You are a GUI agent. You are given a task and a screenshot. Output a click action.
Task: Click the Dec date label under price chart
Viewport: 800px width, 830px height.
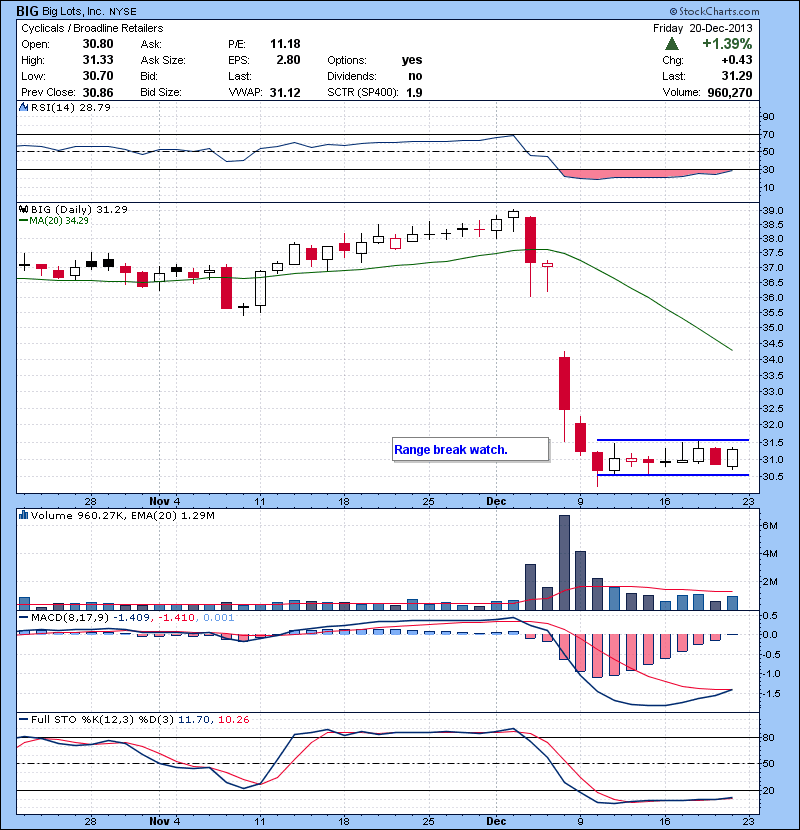pos(496,501)
